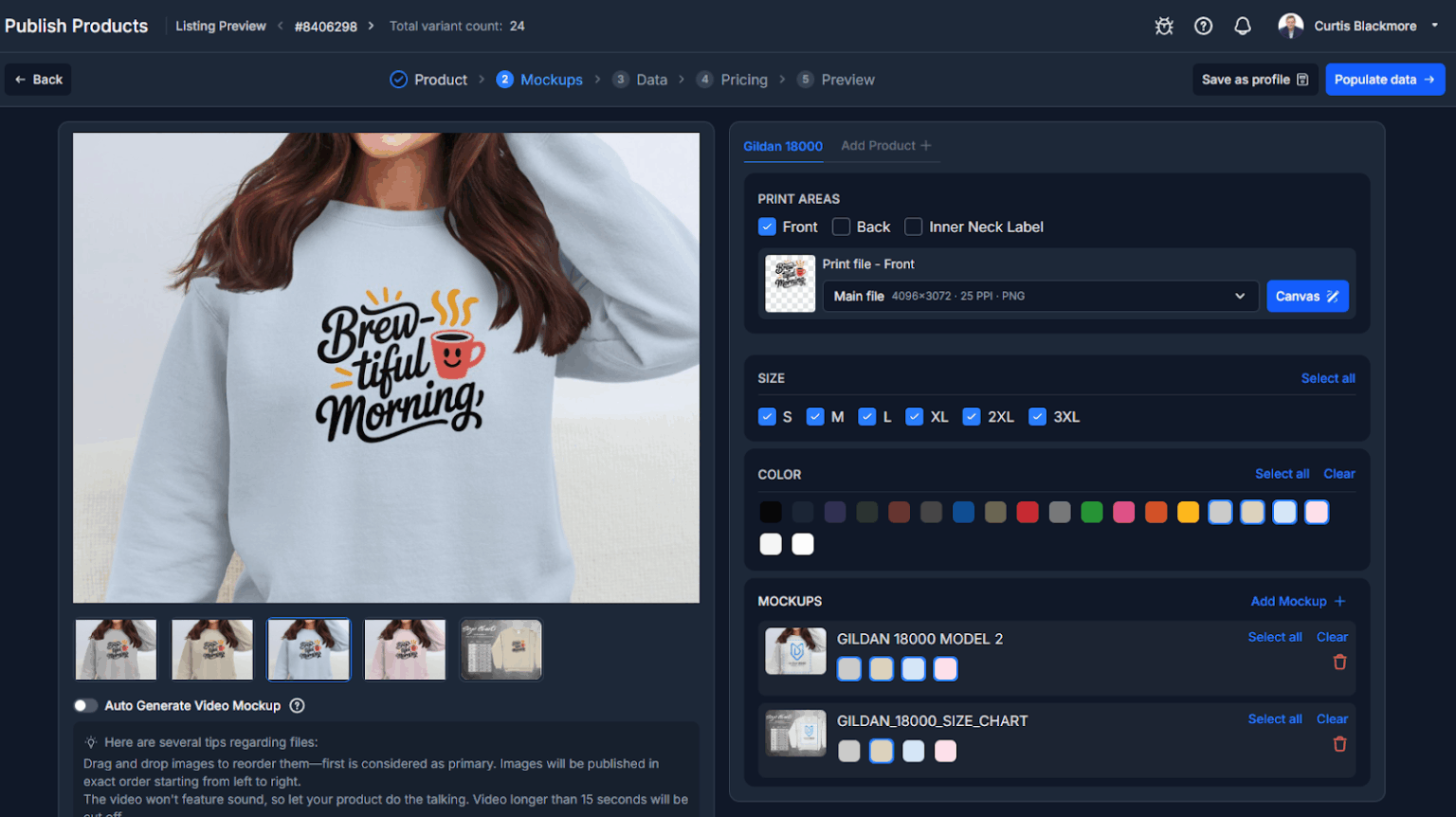Select the Gildan 18000 product tab

click(x=783, y=146)
